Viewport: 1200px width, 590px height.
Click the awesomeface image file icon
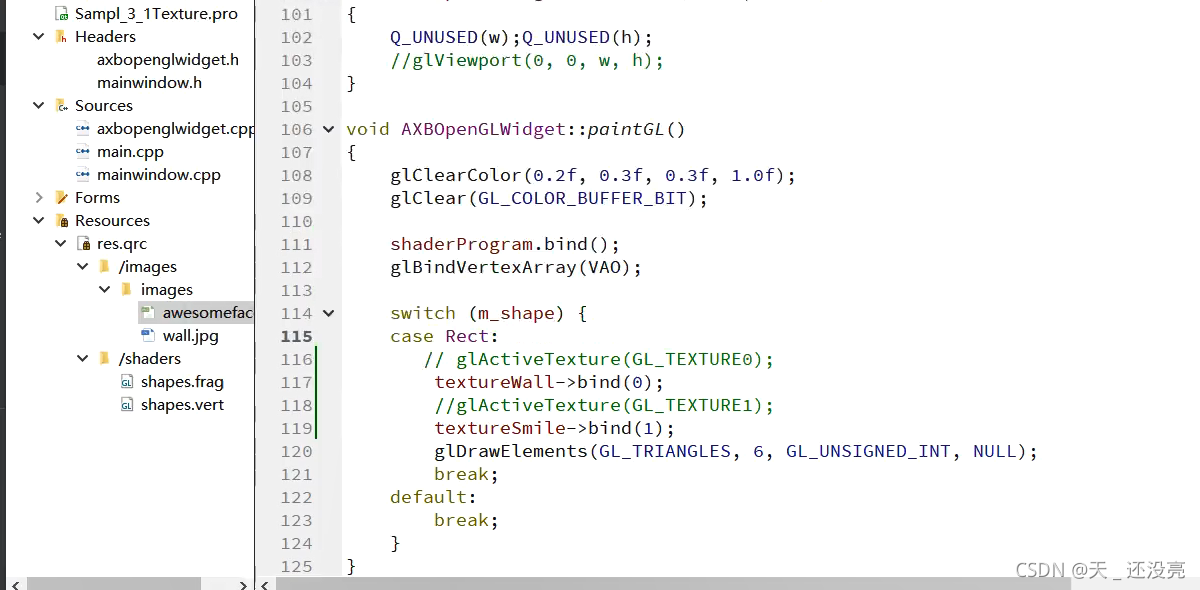[148, 313]
